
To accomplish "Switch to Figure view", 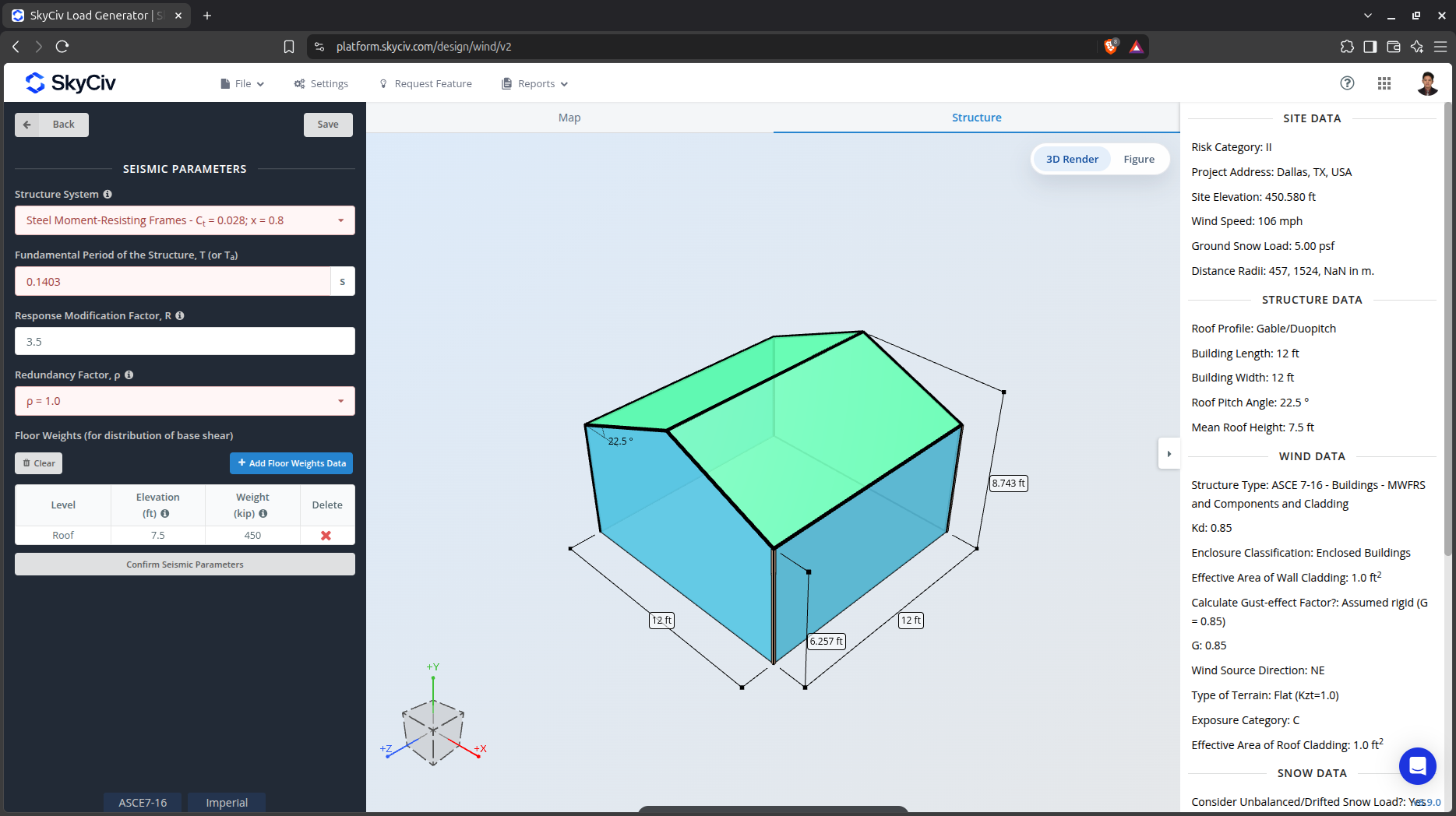I will click(x=1139, y=159).
